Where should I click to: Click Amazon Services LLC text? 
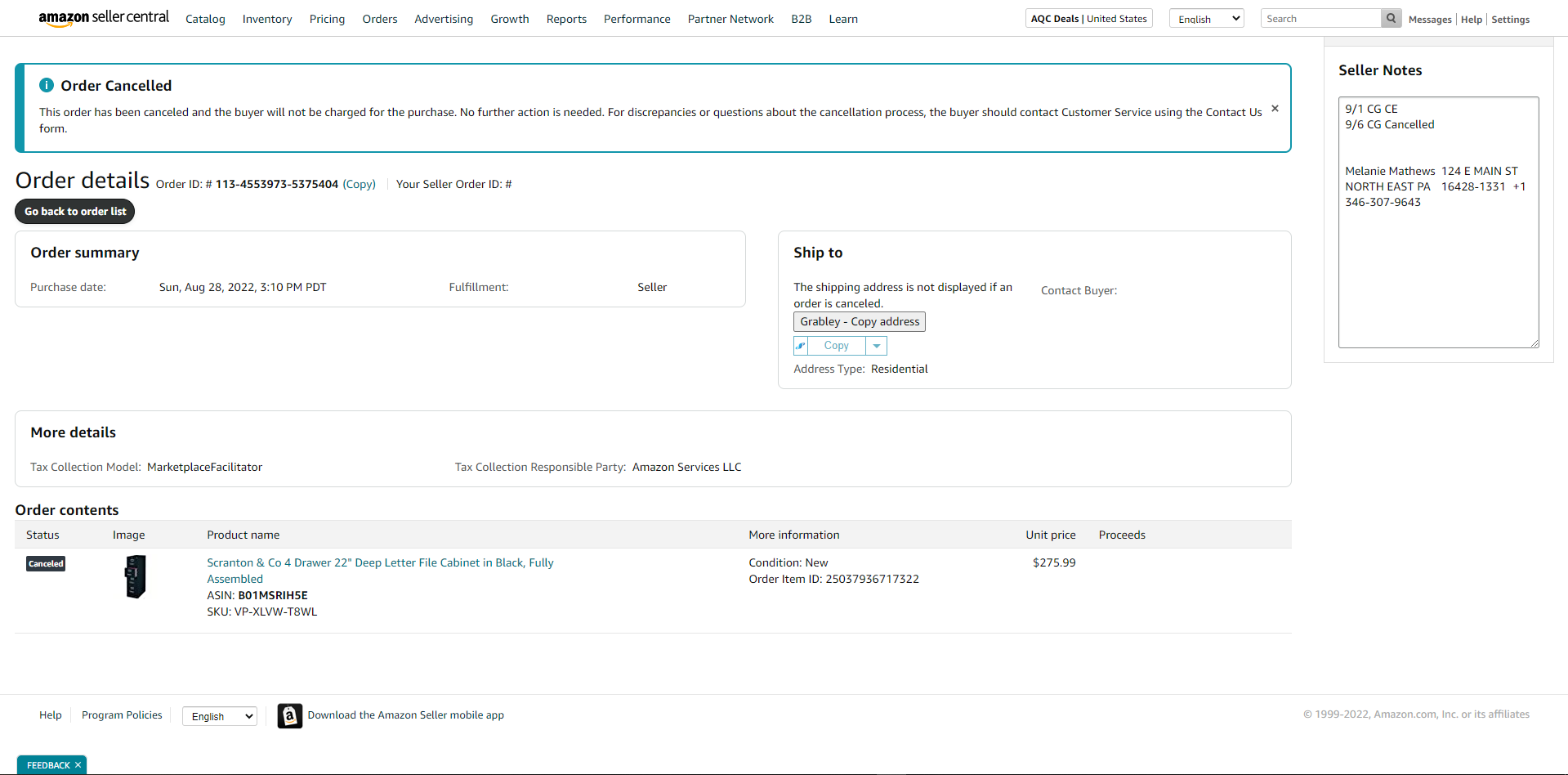click(x=687, y=467)
